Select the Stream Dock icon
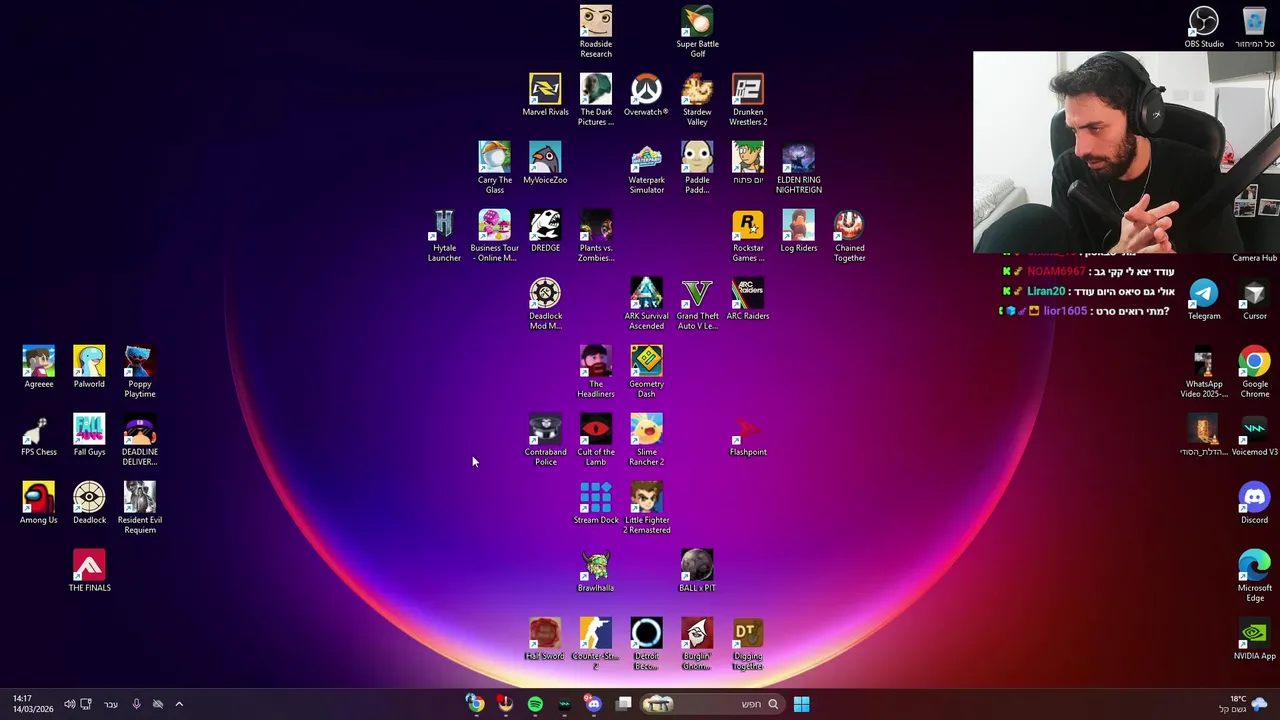 pyautogui.click(x=596, y=503)
